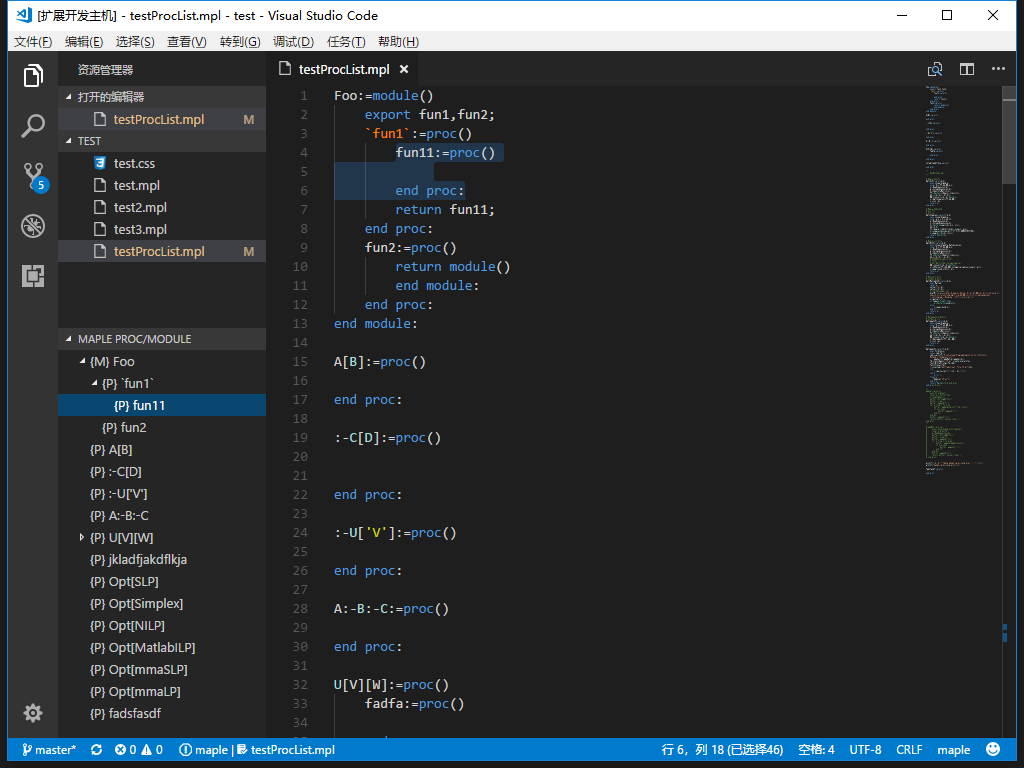Open the Extensions view icon
1024x768 pixels.
pos(33,276)
